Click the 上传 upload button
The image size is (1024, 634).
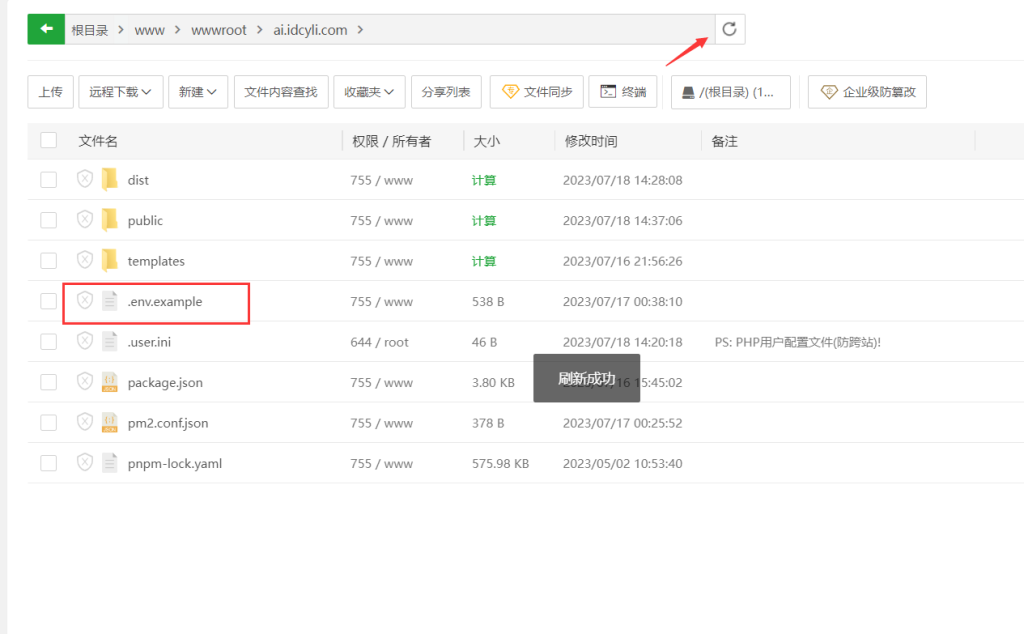[50, 92]
